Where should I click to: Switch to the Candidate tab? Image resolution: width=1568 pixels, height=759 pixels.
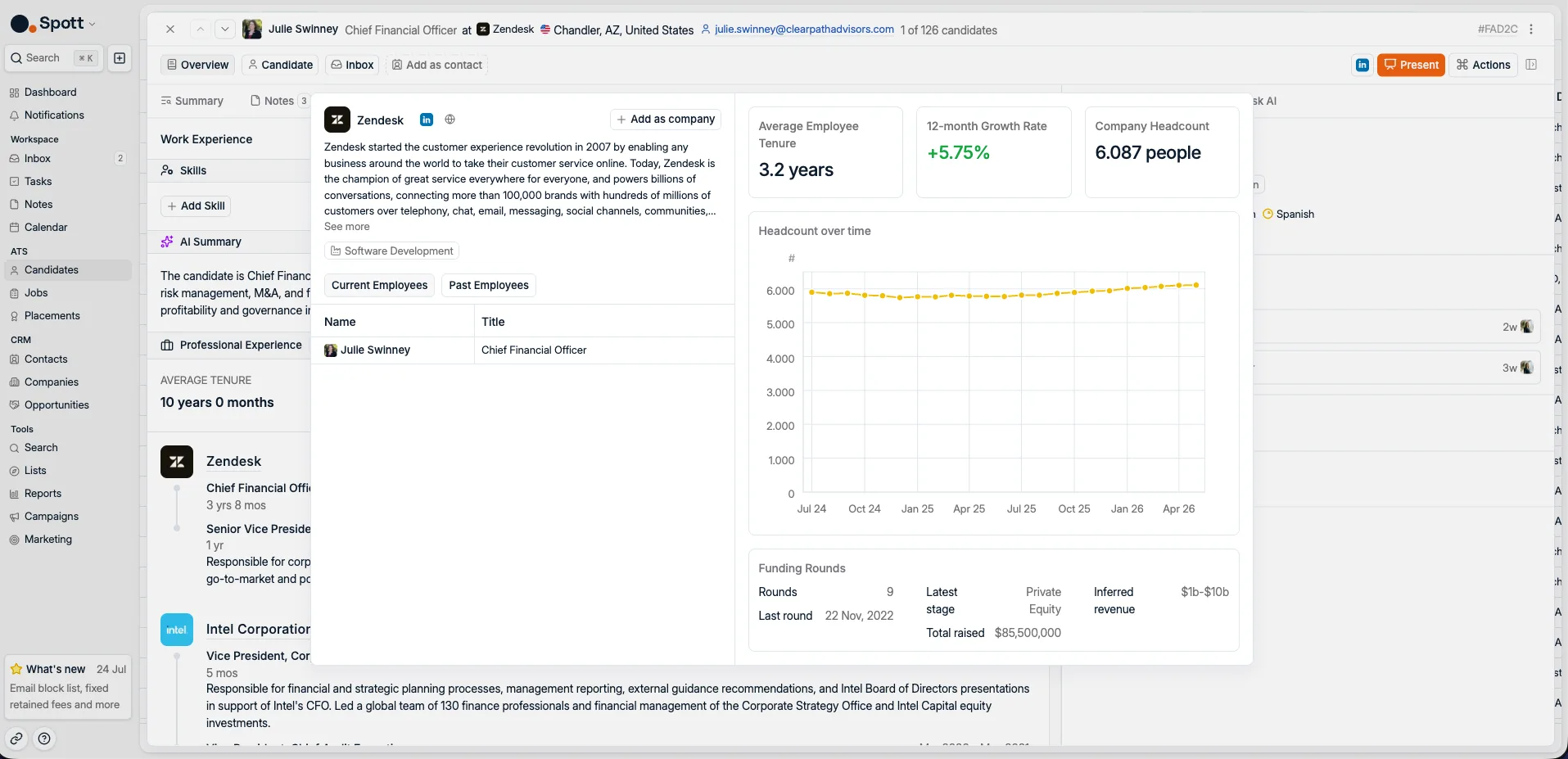tap(280, 65)
